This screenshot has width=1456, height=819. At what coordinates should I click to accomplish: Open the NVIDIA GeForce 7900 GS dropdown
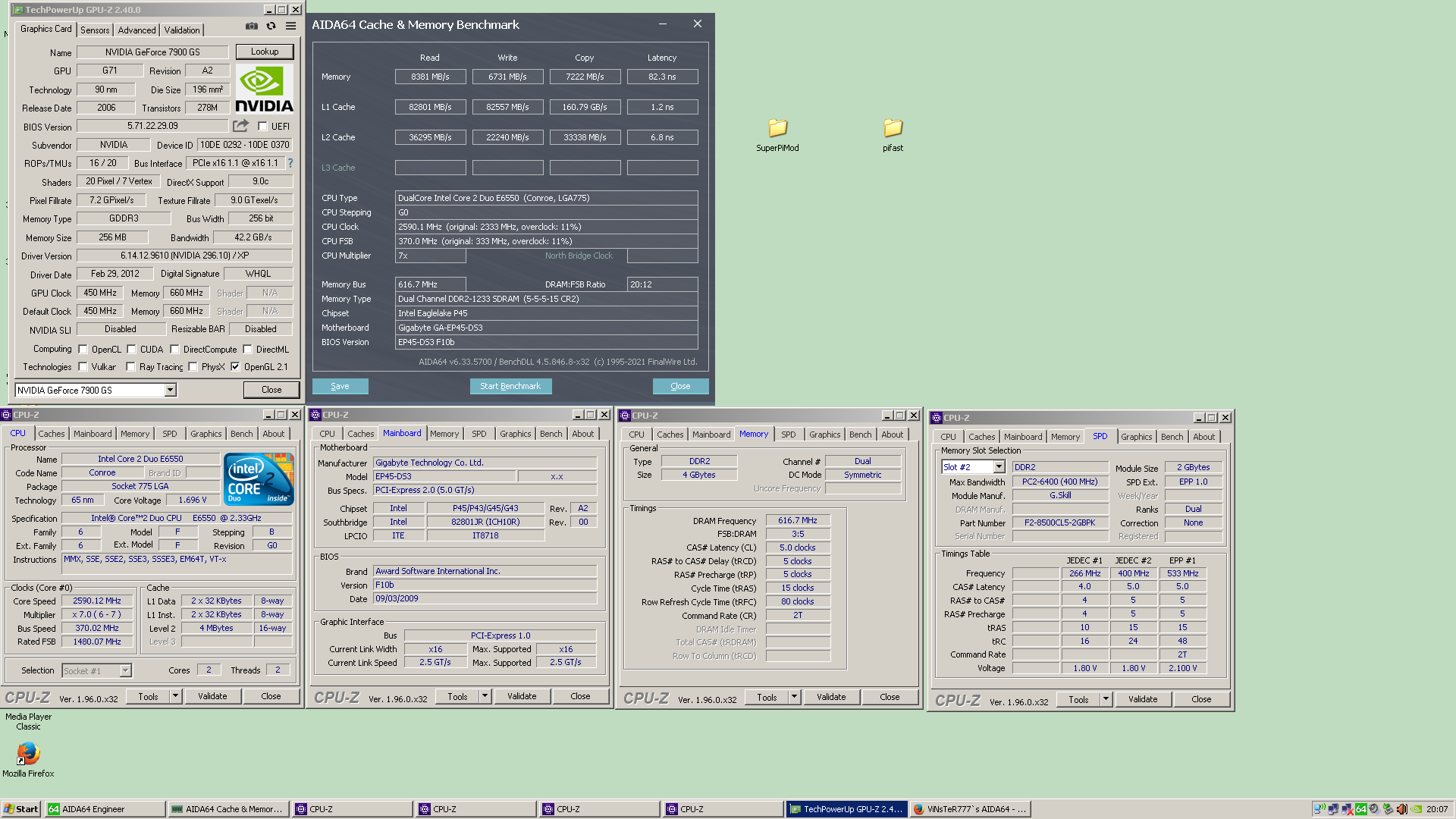click(x=170, y=390)
